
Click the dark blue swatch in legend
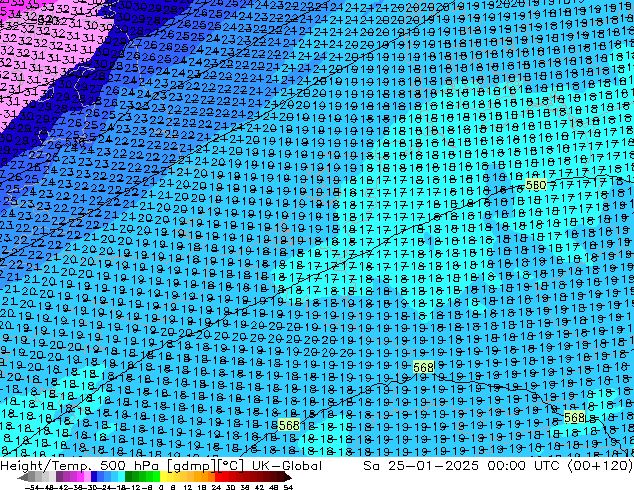click(94, 477)
